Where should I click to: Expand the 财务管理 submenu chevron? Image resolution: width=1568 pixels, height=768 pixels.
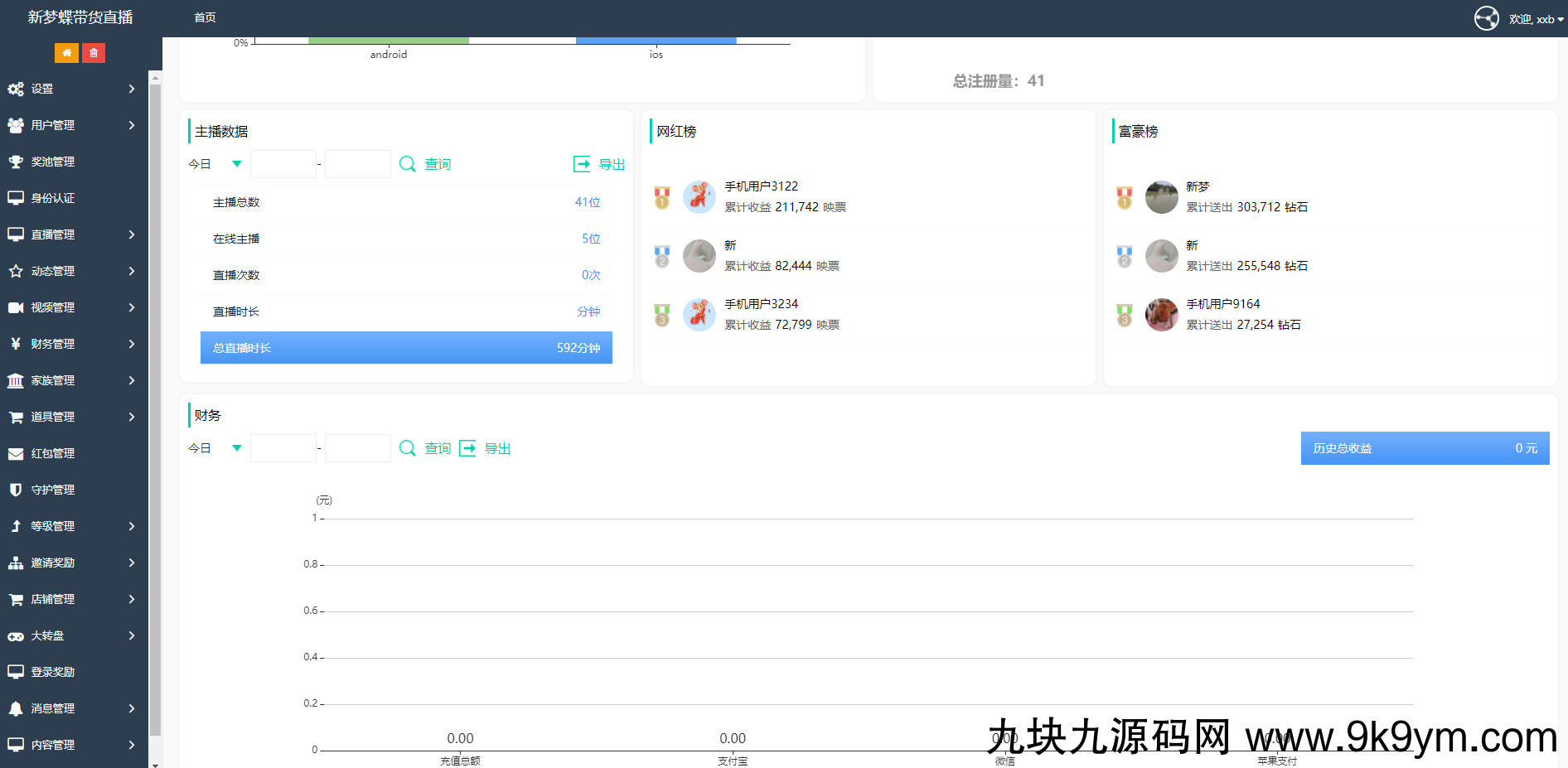pos(132,344)
